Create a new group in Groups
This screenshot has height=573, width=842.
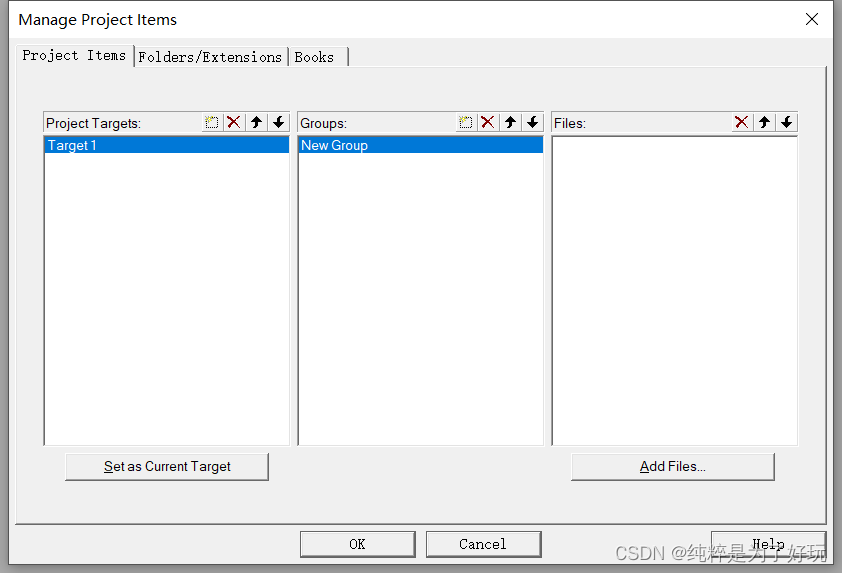click(466, 122)
